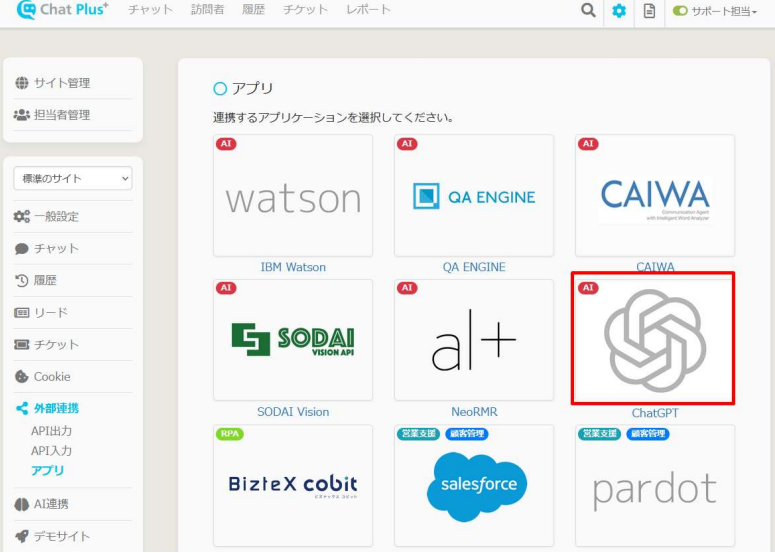Toggle the support agent status switch
Screen dimensions: 775x553
pyautogui.click(x=680, y=11)
